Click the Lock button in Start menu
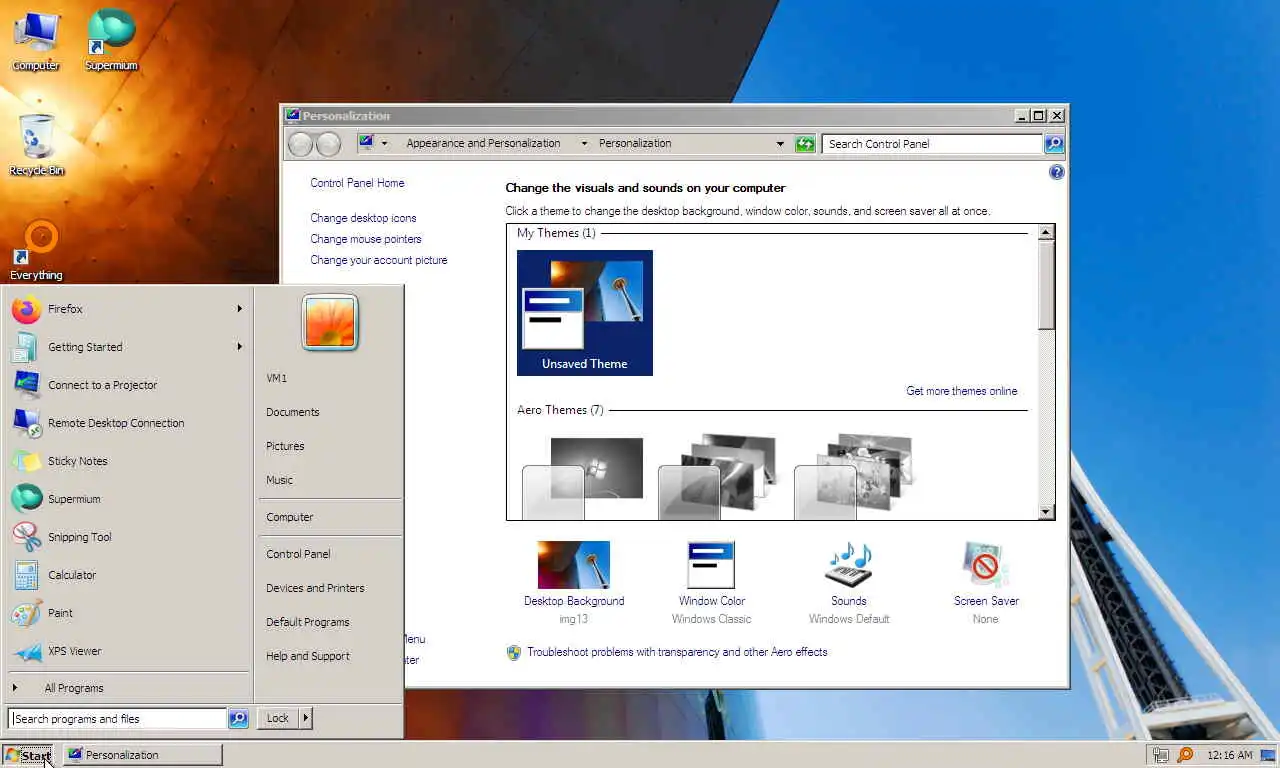The width and height of the screenshot is (1280, 768). [x=278, y=718]
